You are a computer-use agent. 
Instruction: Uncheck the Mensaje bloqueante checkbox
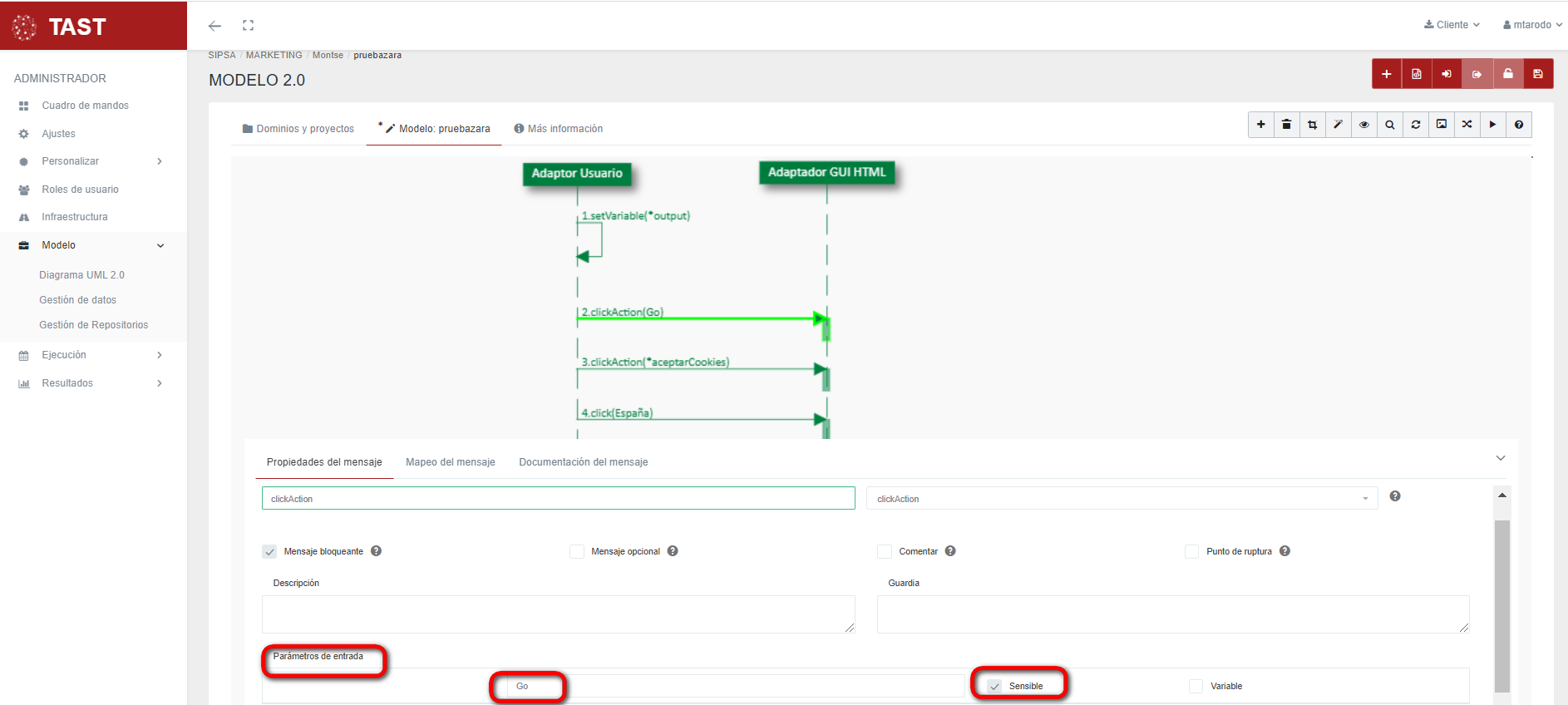click(269, 551)
